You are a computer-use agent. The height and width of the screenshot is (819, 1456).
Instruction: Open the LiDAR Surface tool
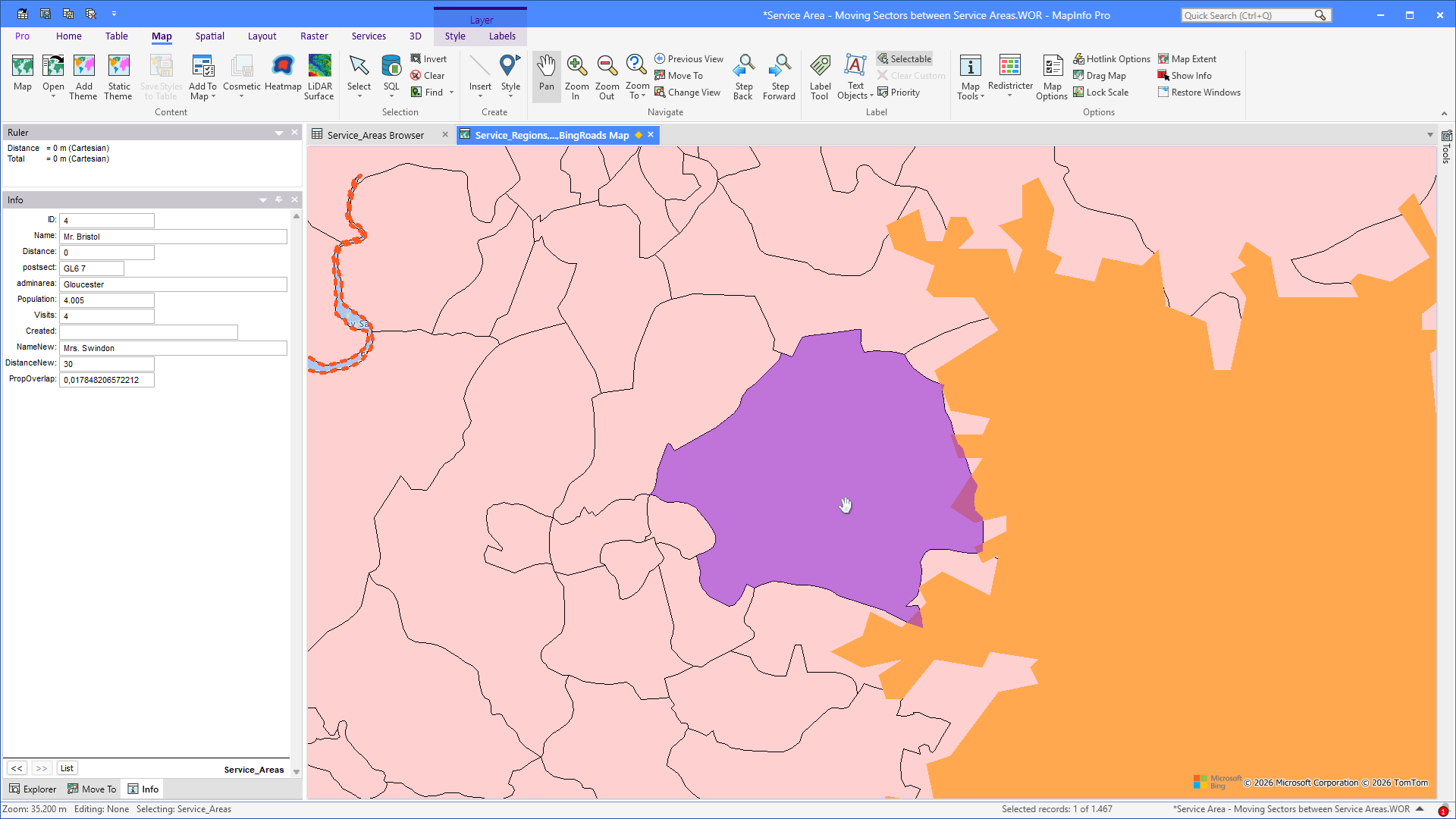tap(319, 77)
